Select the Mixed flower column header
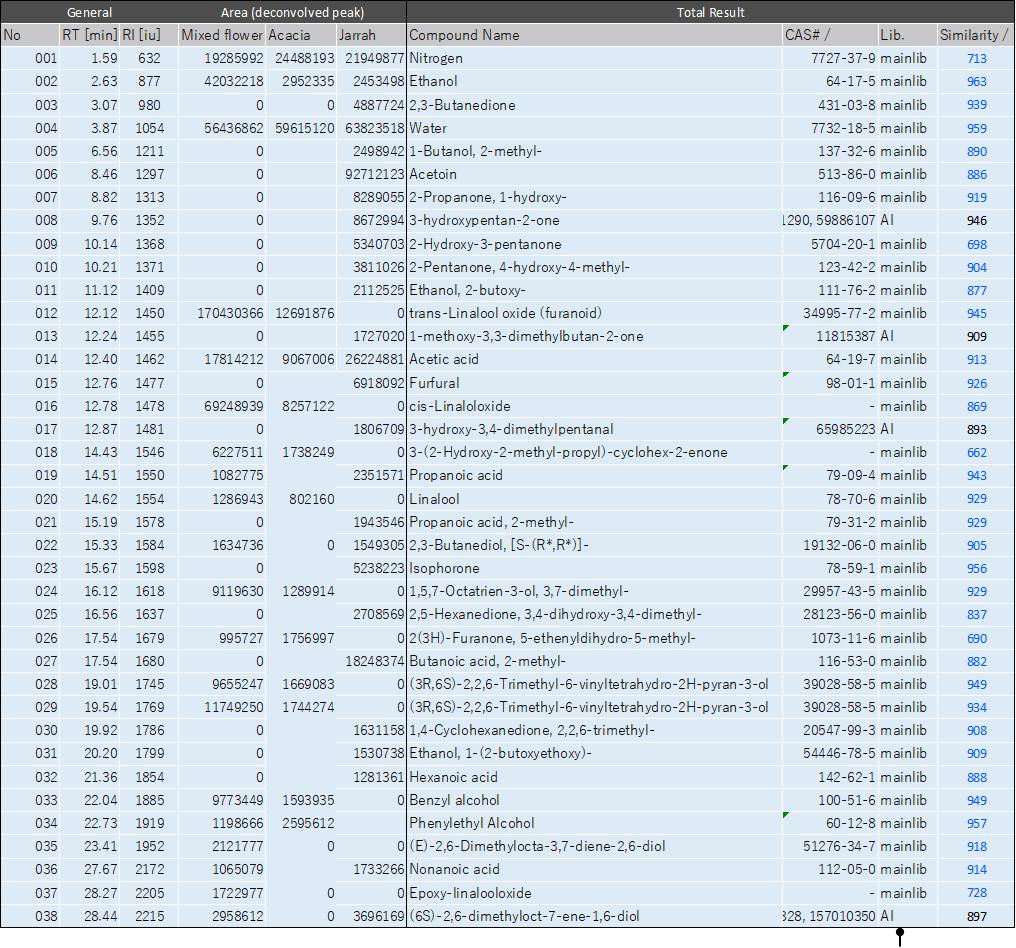The image size is (1016, 948). tap(221, 35)
